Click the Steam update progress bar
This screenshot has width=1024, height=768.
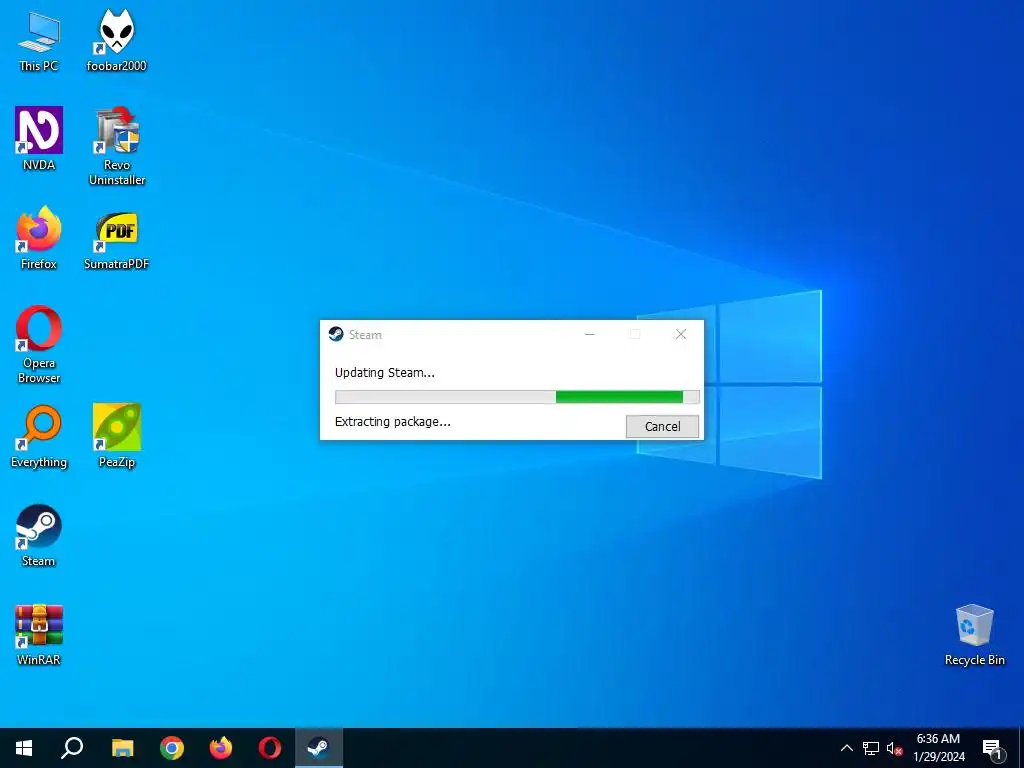pyautogui.click(x=517, y=397)
